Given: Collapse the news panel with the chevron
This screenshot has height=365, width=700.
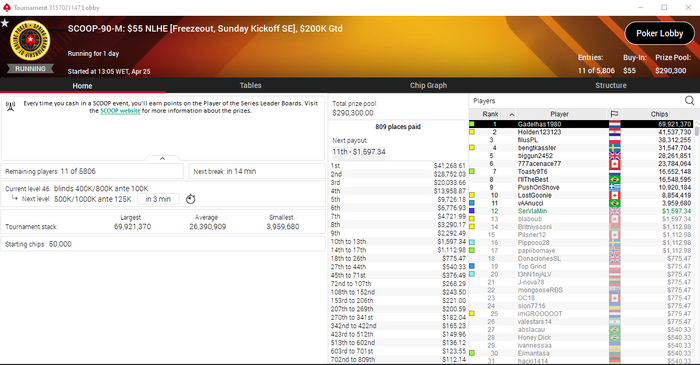Looking at the screenshot, I should click(x=162, y=158).
